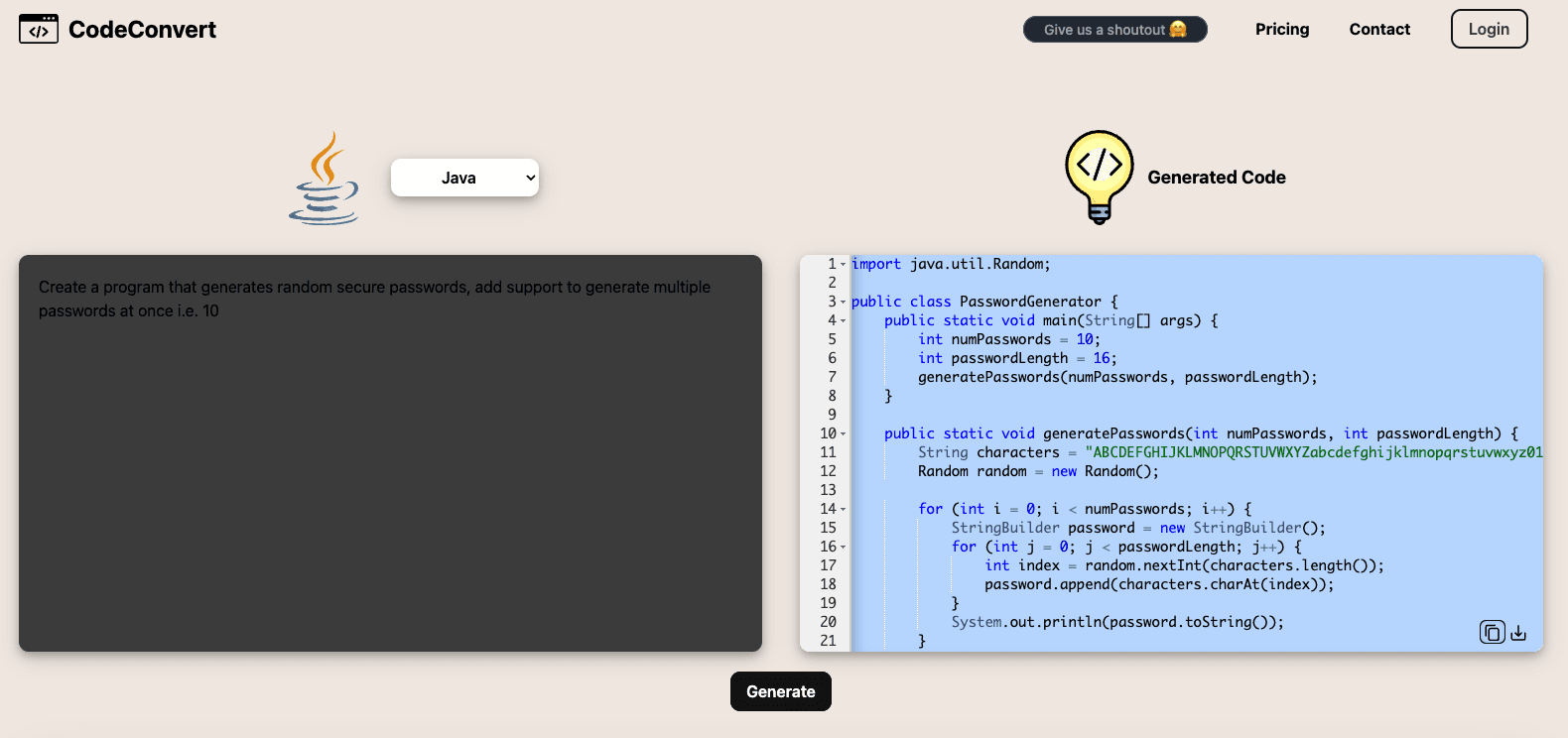Collapse main method fold on line 4

[844, 321]
